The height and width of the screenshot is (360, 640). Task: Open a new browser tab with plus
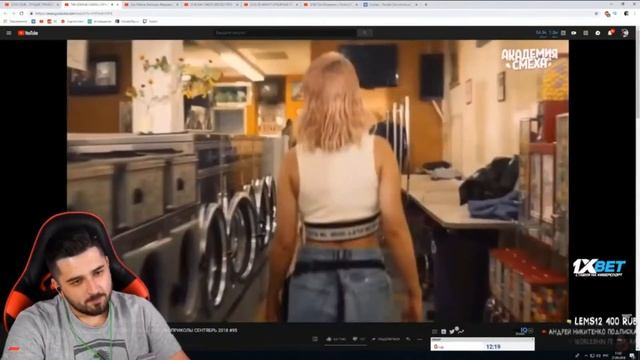(426, 4)
